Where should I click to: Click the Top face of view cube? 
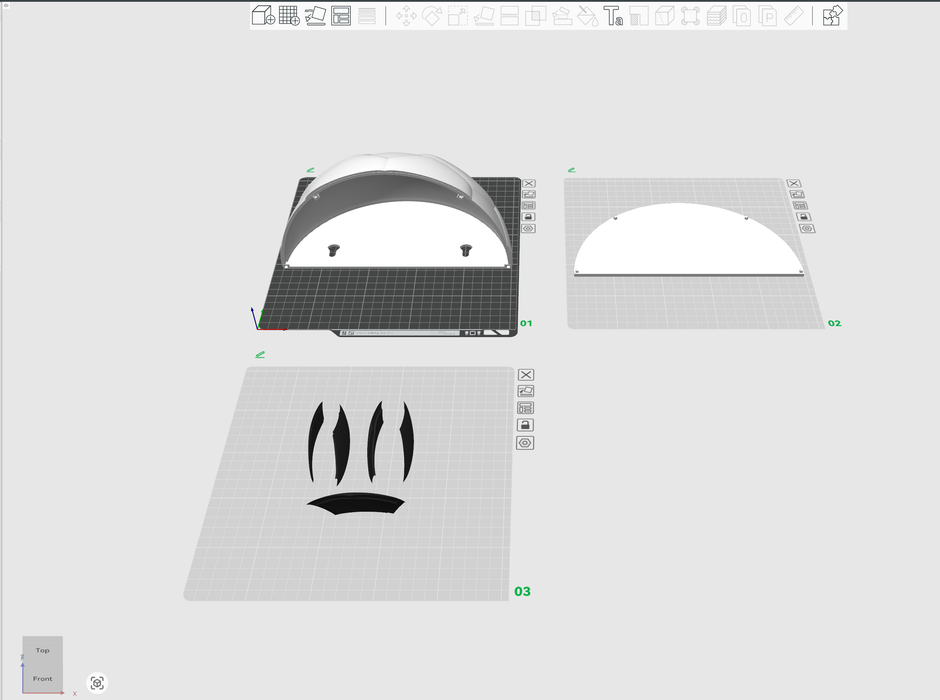coord(43,650)
